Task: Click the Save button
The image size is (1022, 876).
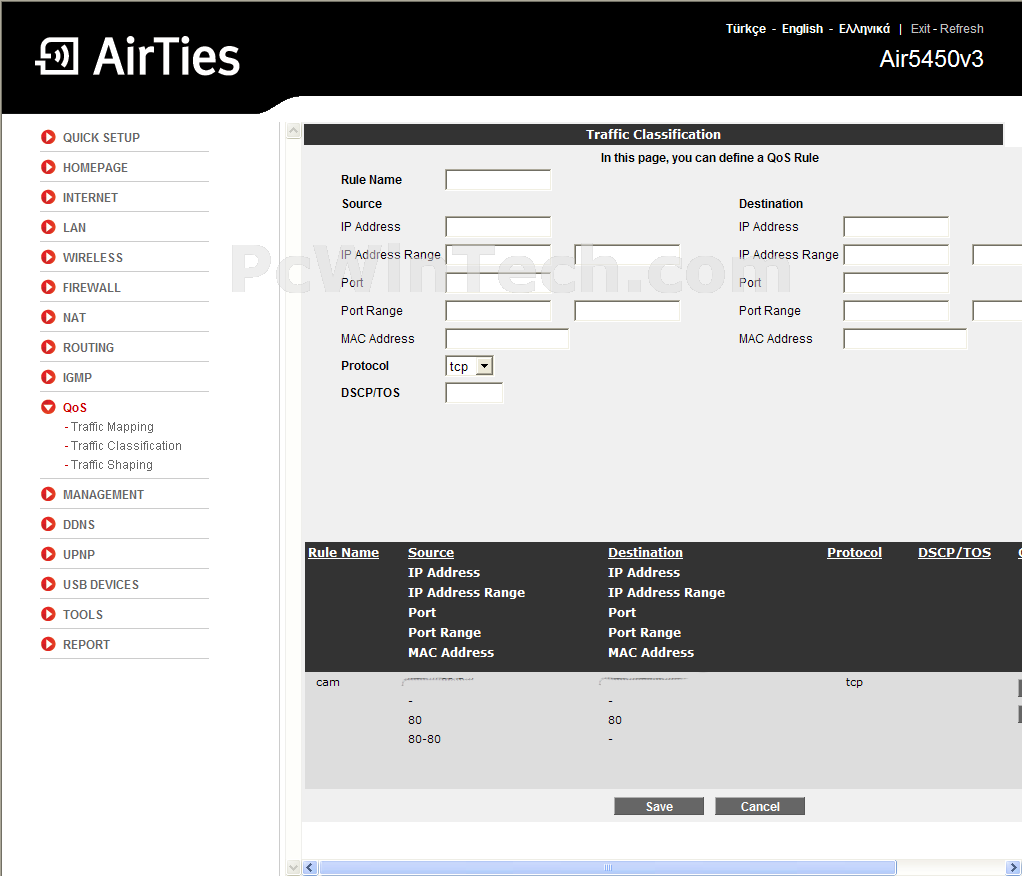Action: point(659,806)
